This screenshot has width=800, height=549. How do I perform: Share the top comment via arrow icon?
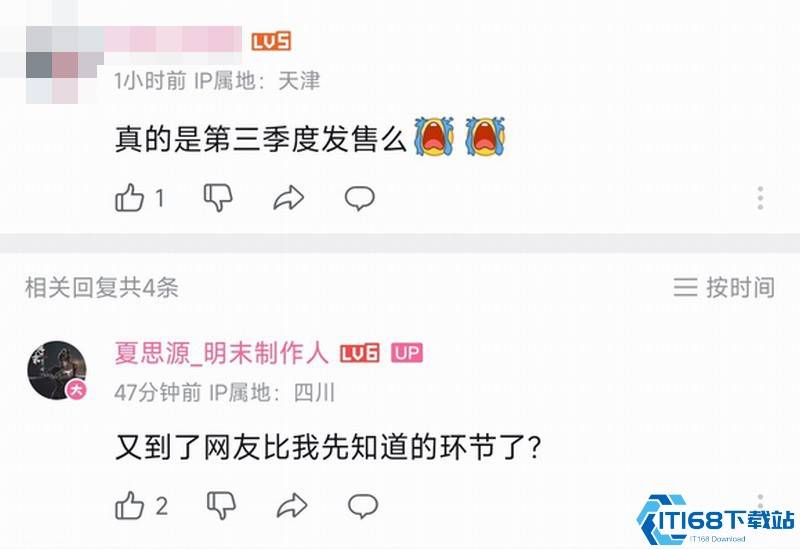coord(288,198)
